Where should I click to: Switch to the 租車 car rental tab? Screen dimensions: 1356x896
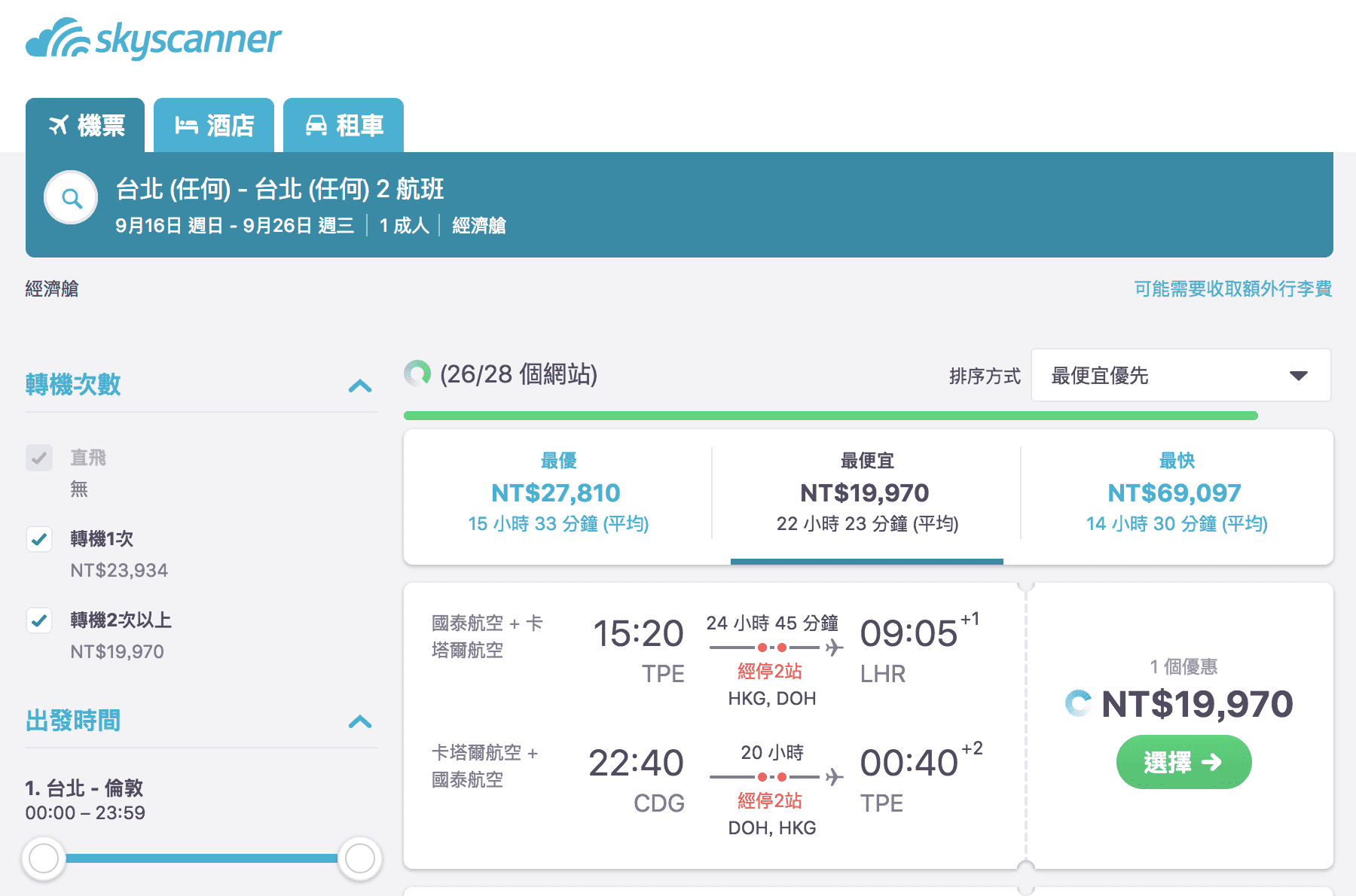pyautogui.click(x=344, y=125)
